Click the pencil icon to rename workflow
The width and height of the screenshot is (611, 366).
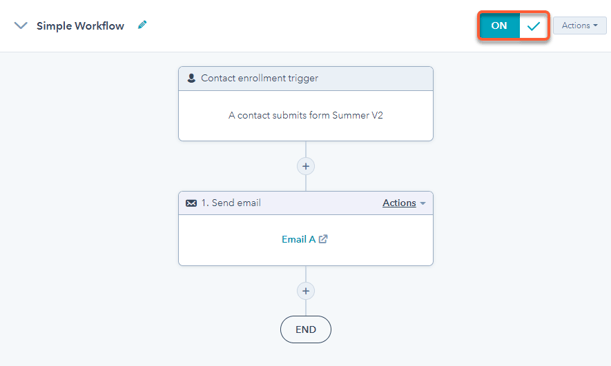[x=142, y=25]
